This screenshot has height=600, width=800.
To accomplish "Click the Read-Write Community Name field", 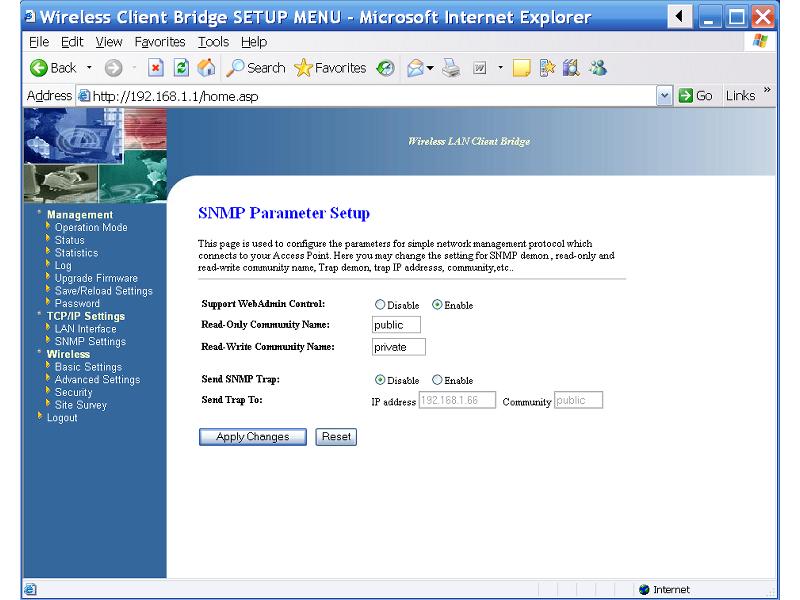I will click(398, 347).
